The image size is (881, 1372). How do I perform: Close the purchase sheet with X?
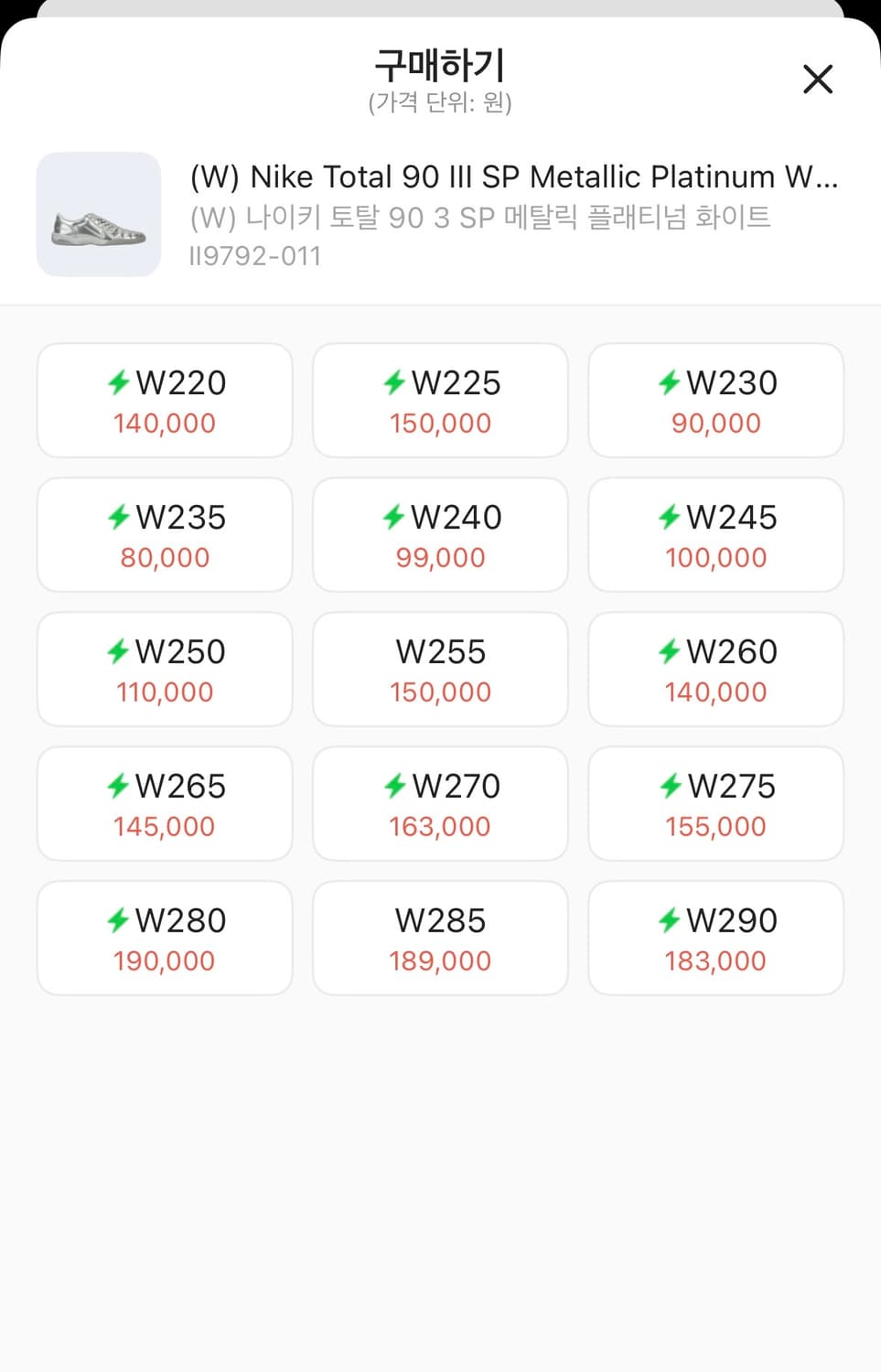[x=817, y=80]
